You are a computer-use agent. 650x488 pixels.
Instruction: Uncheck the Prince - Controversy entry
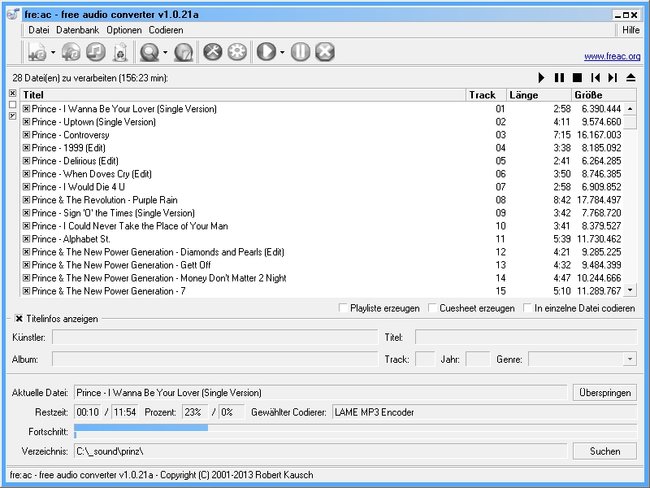(x=26, y=135)
